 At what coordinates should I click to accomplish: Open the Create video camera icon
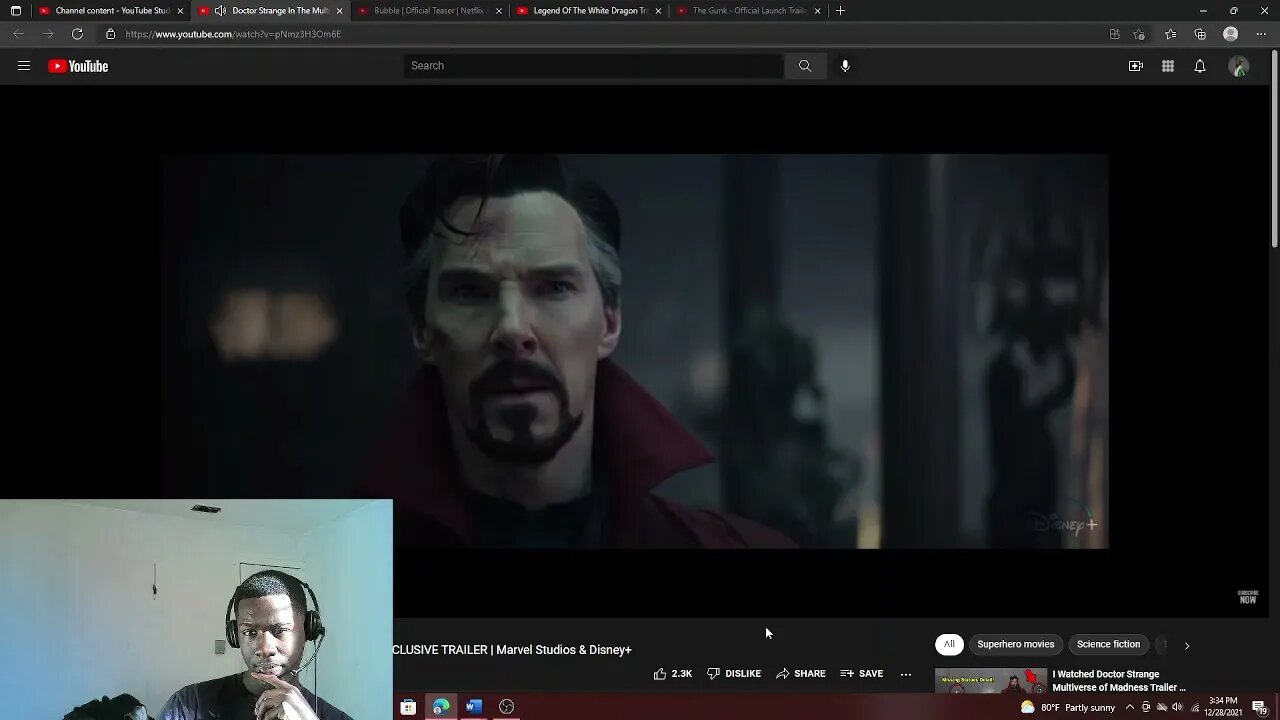(x=1136, y=66)
